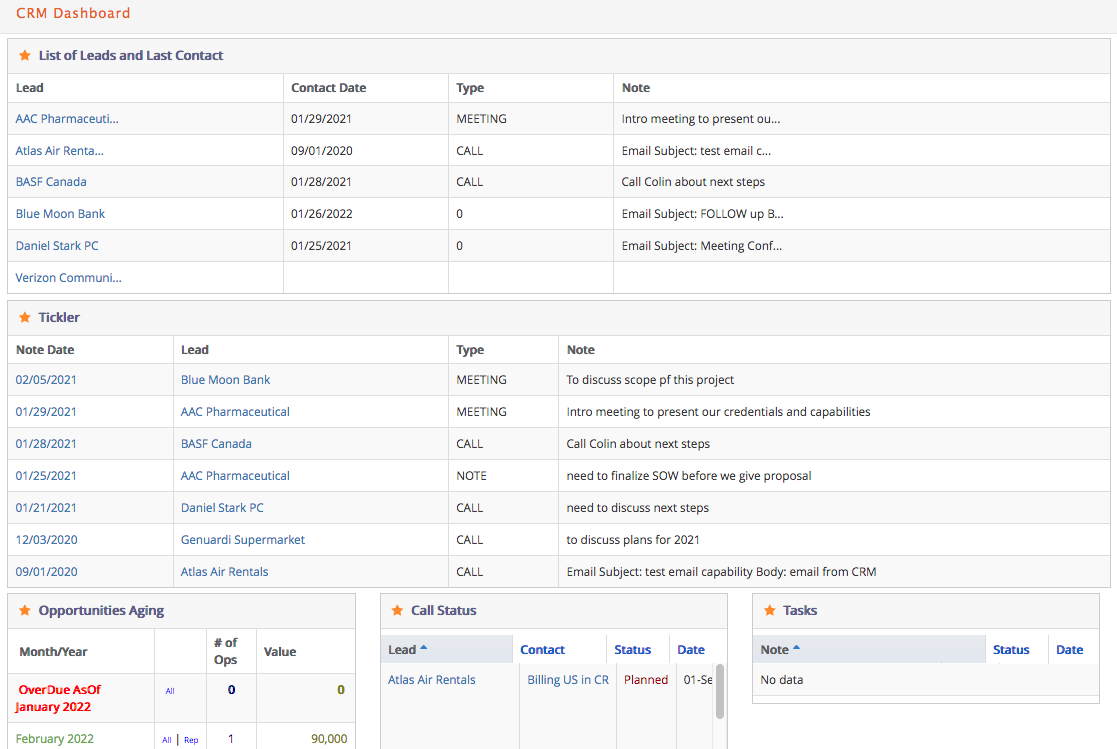This screenshot has width=1117, height=749.
Task: Click 01/29/2021 contact date for AAC
Action: [321, 119]
